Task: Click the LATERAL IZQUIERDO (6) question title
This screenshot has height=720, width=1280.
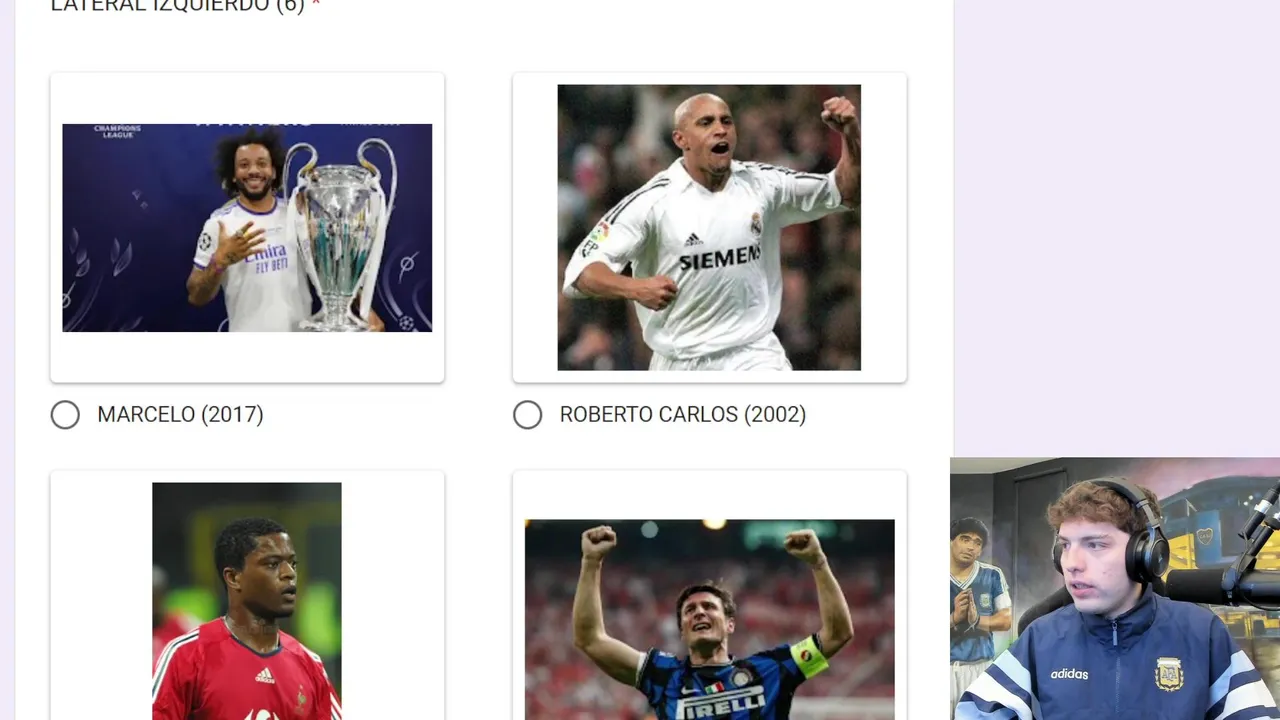Action: click(x=178, y=6)
